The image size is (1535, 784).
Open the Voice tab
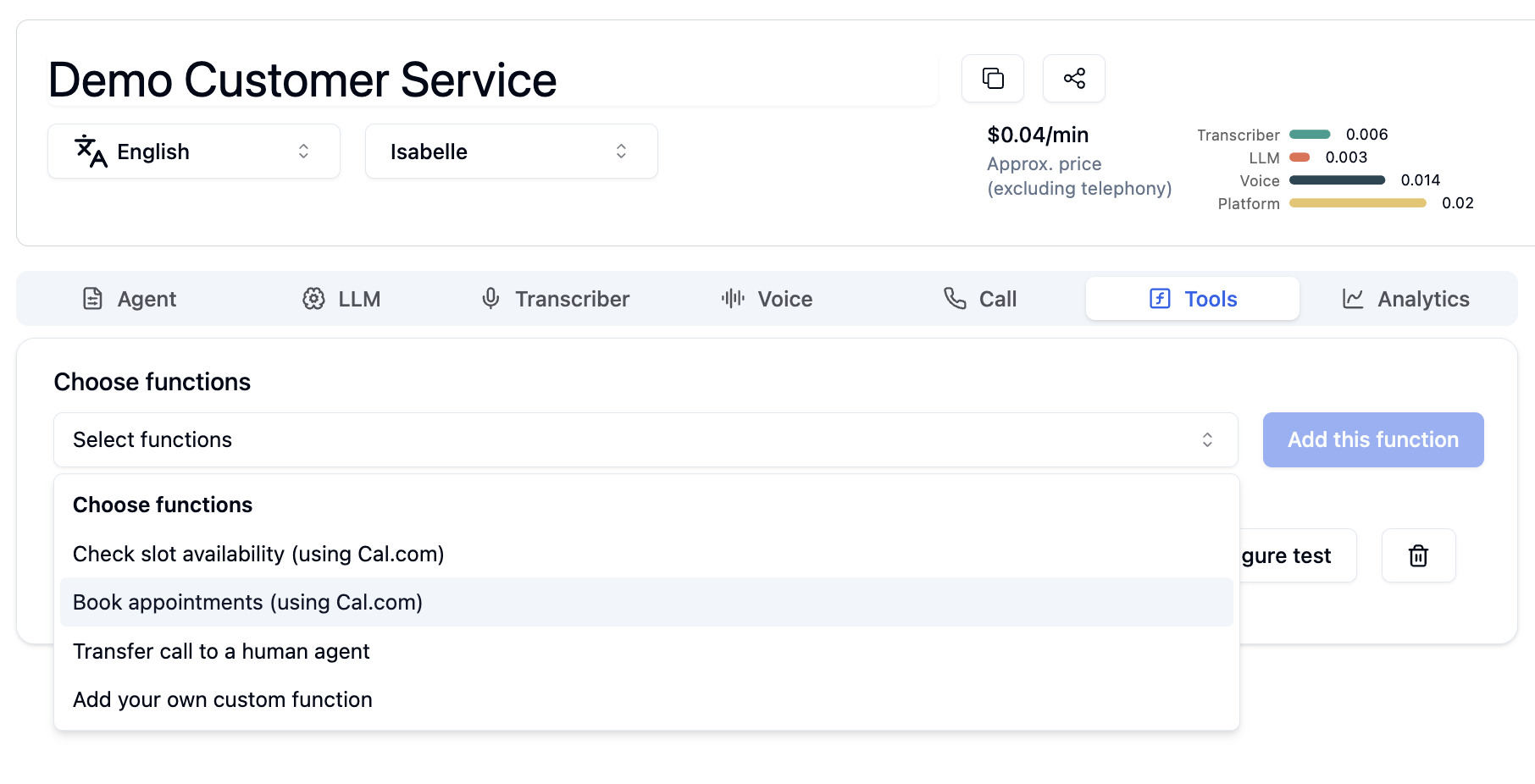767,299
